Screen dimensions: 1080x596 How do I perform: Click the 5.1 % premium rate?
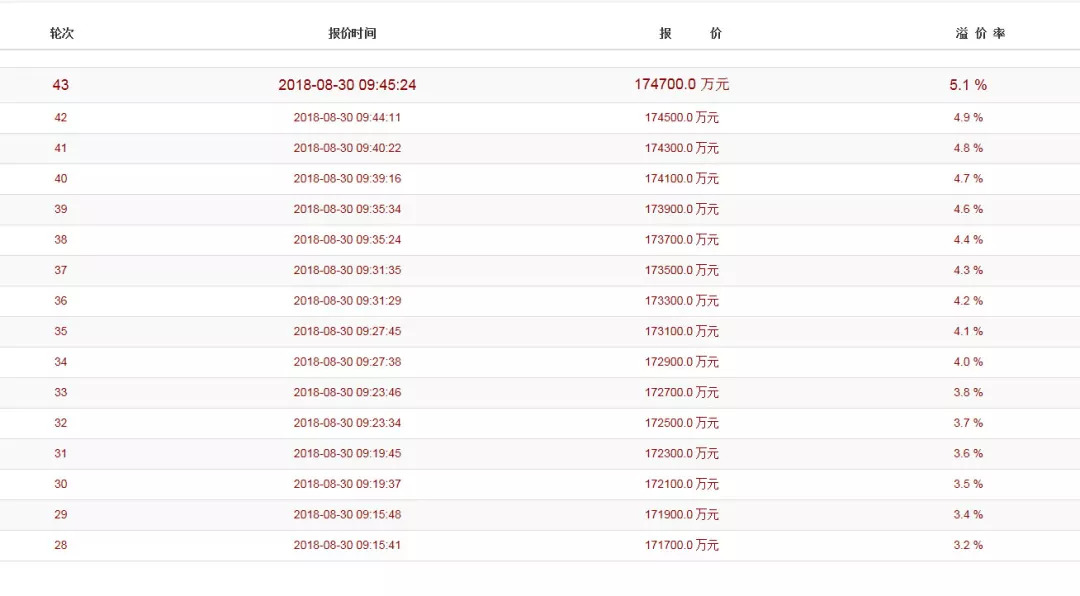pyautogui.click(x=968, y=85)
